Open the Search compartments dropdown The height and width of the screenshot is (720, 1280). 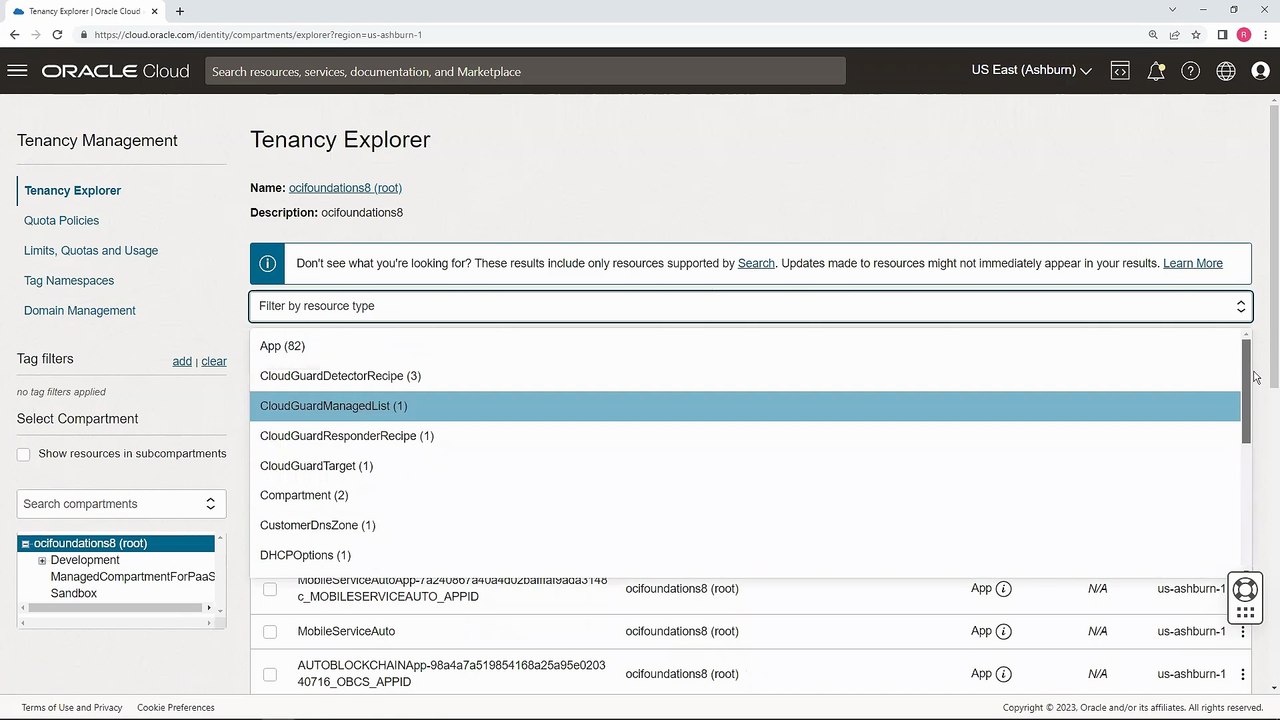121,504
